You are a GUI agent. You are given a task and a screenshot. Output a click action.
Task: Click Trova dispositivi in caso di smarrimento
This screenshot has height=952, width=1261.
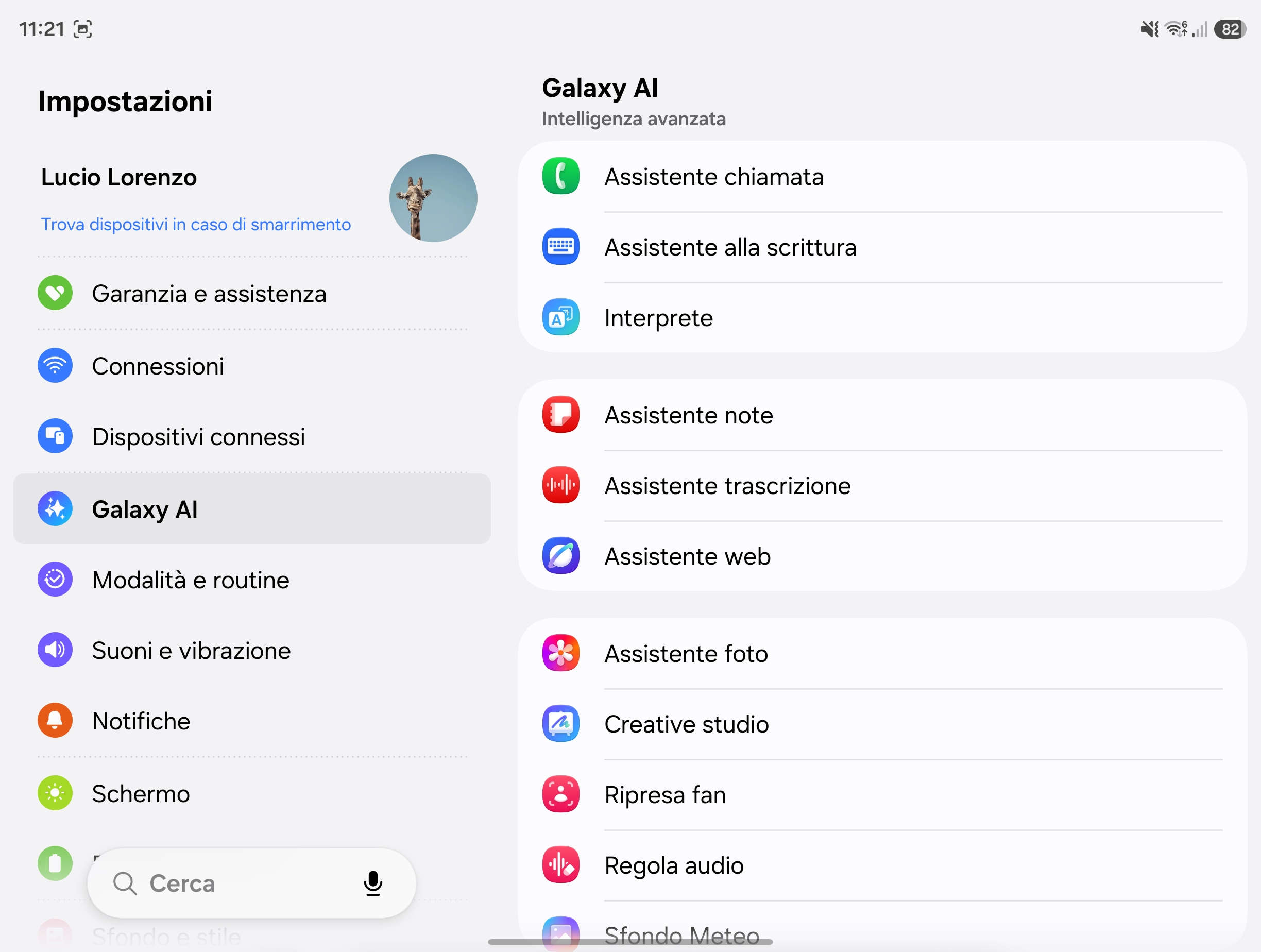196,225
